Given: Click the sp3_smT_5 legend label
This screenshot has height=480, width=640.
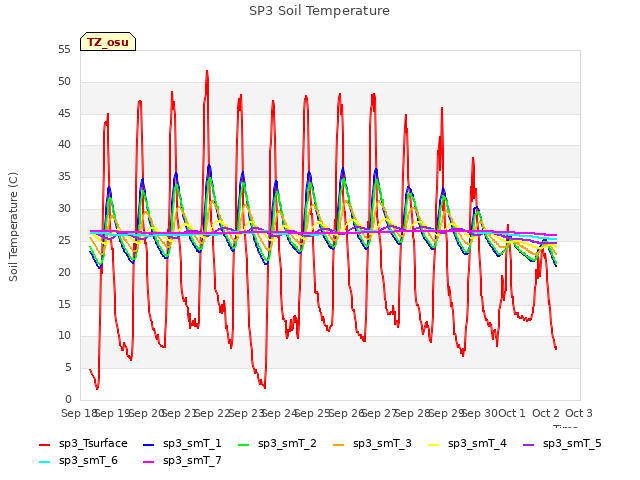Looking at the screenshot, I should click(572, 443).
